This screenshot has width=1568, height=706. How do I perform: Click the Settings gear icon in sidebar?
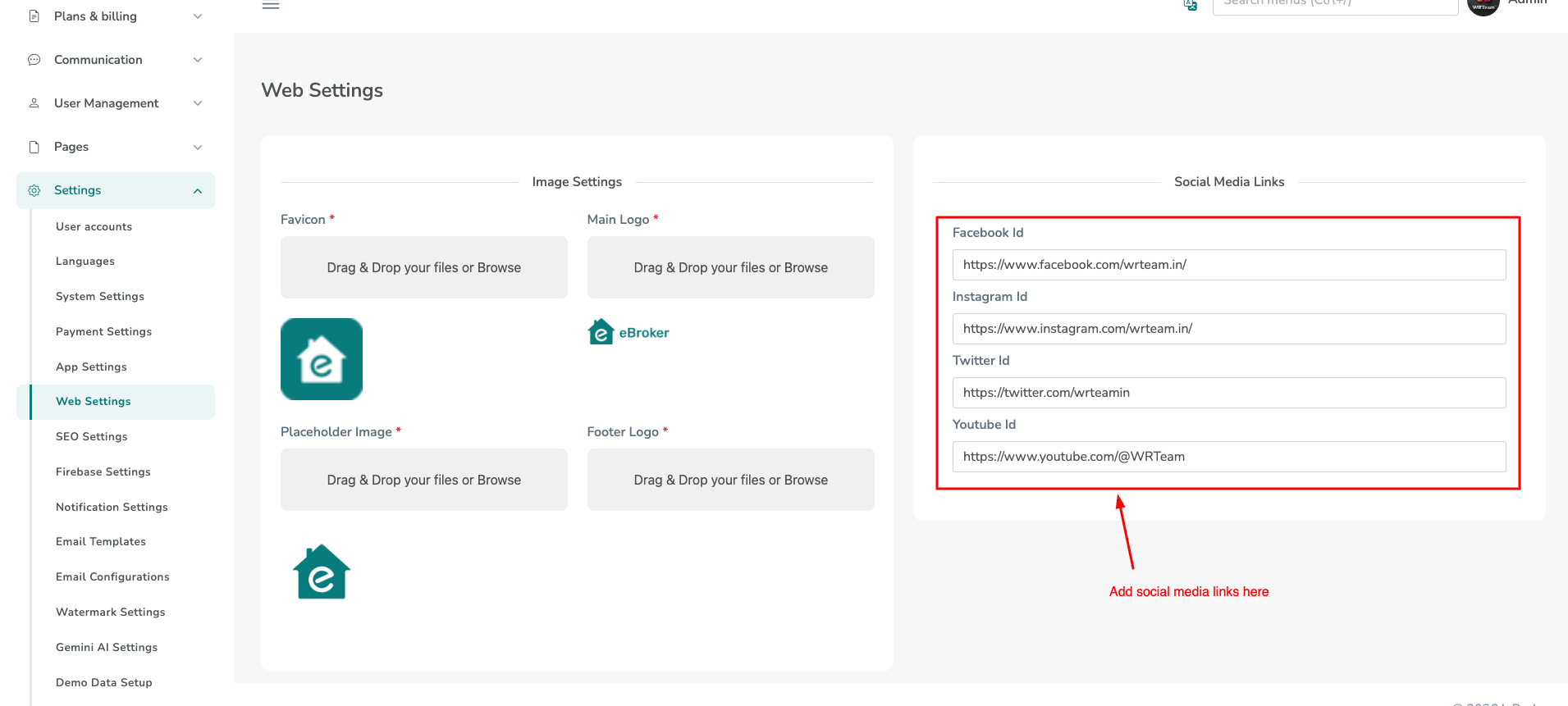click(34, 190)
